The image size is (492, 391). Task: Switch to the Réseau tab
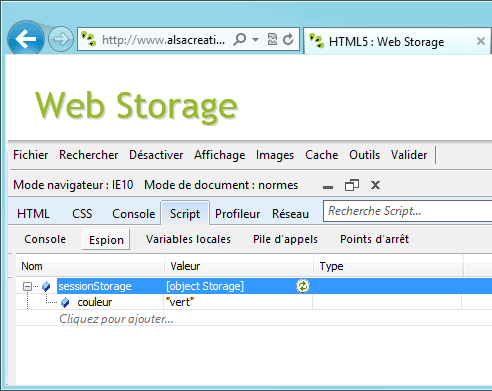click(x=290, y=214)
